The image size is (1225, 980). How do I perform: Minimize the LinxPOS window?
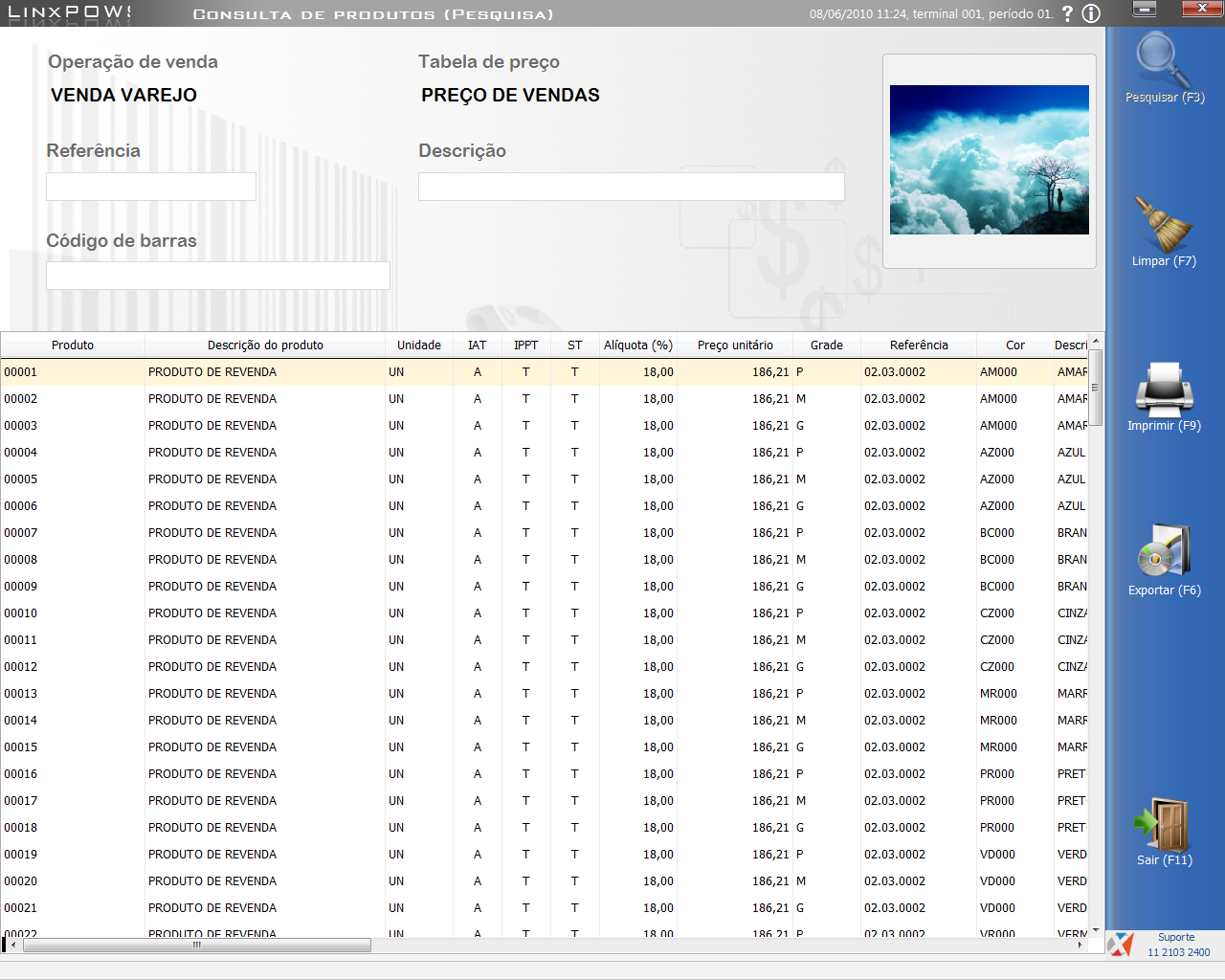tap(1145, 9)
